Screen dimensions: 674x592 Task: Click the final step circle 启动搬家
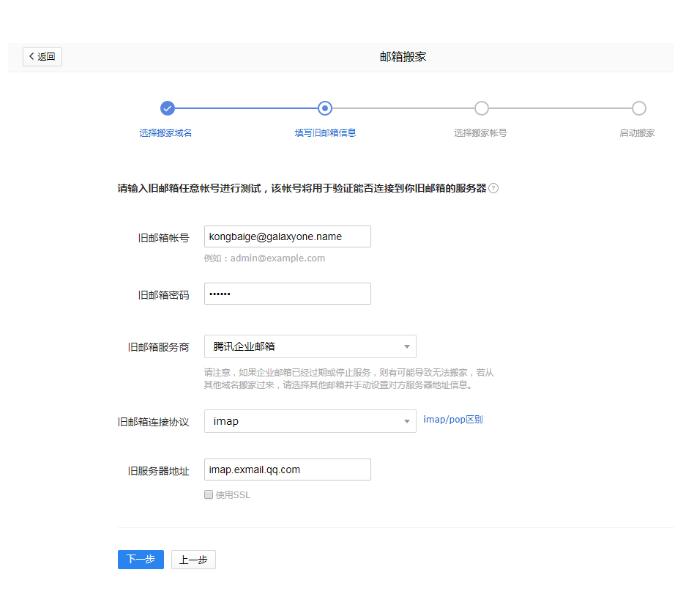click(639, 108)
